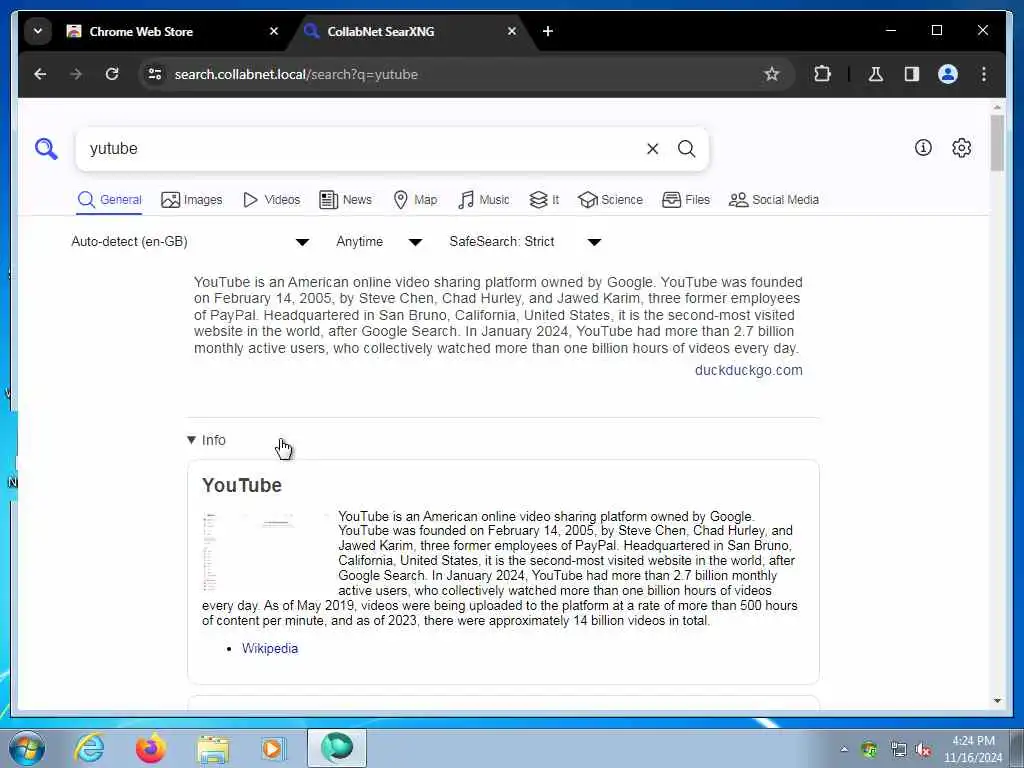Close the Chrome Web Store tab
This screenshot has height=768, width=1024.
coord(274,31)
